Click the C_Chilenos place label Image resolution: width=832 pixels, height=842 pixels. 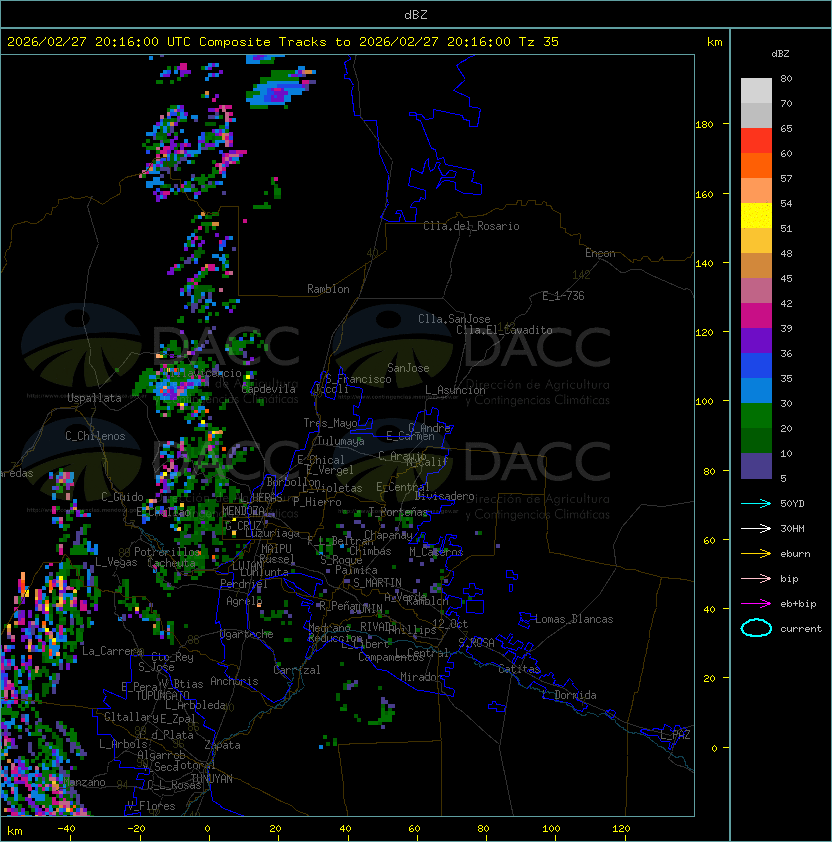tap(95, 436)
